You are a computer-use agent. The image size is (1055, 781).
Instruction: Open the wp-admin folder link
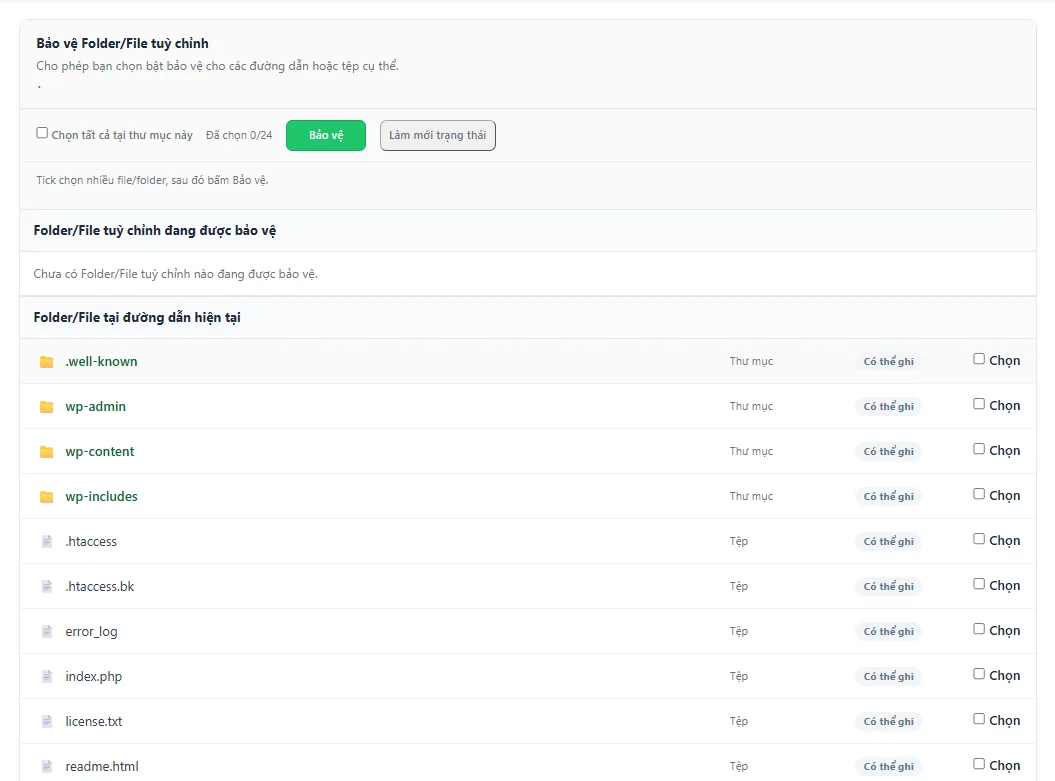click(96, 407)
